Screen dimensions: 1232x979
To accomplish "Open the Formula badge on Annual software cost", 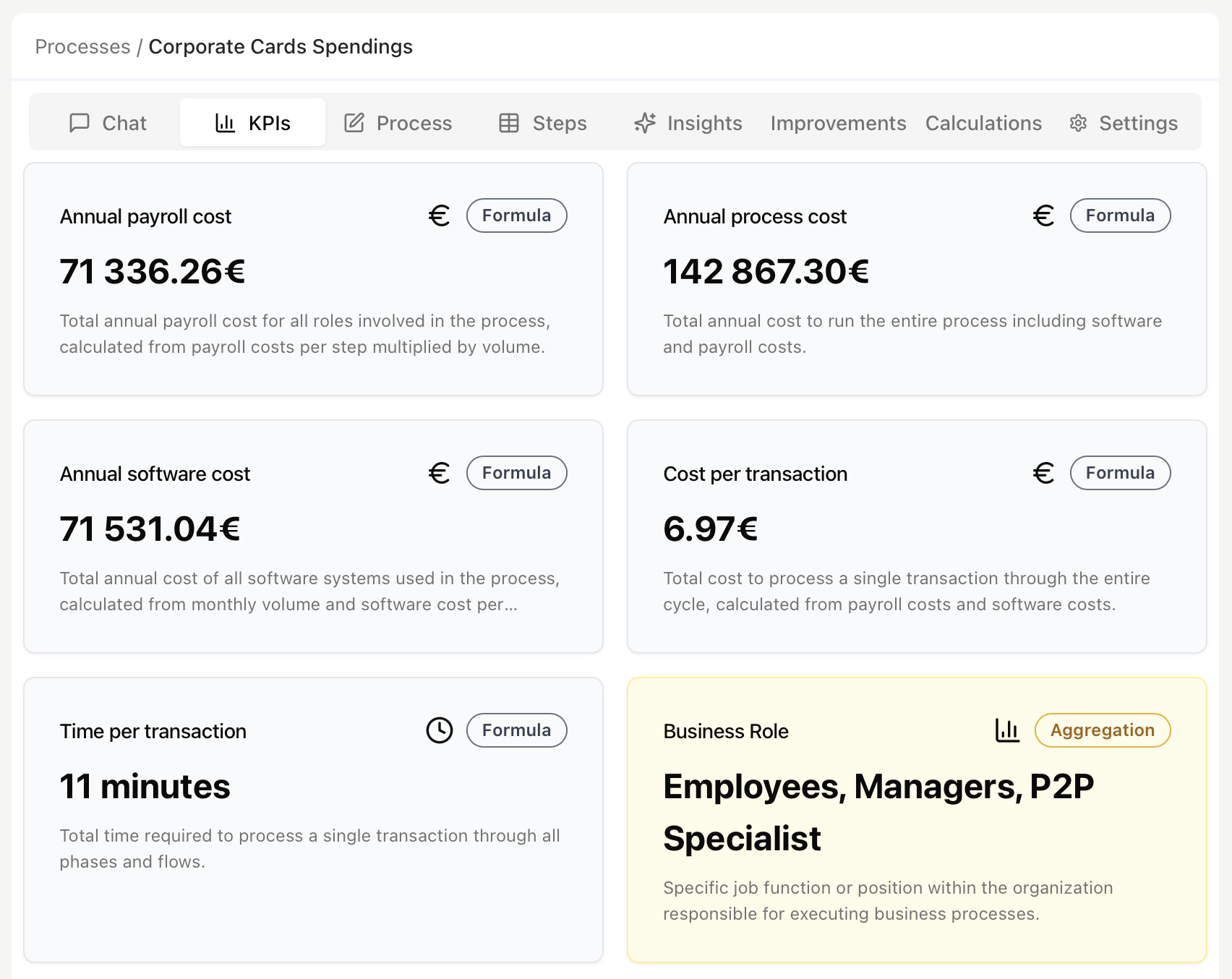I will point(516,472).
